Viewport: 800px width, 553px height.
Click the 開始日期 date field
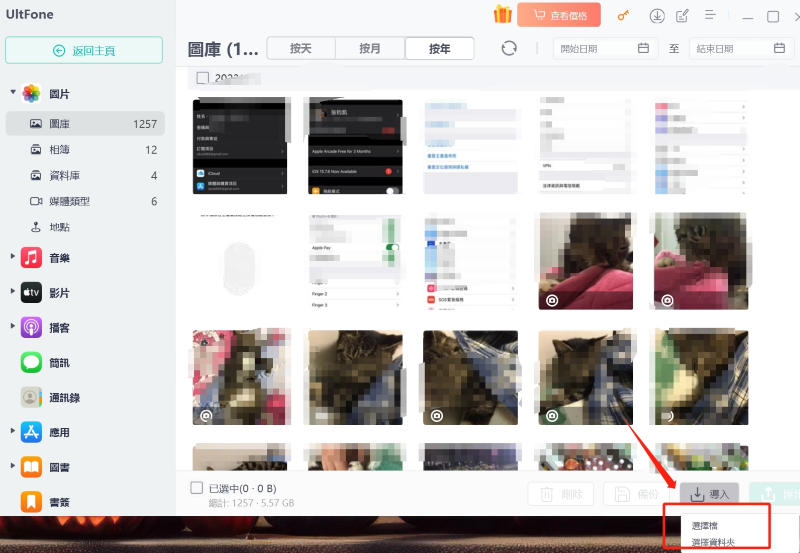[x=606, y=48]
